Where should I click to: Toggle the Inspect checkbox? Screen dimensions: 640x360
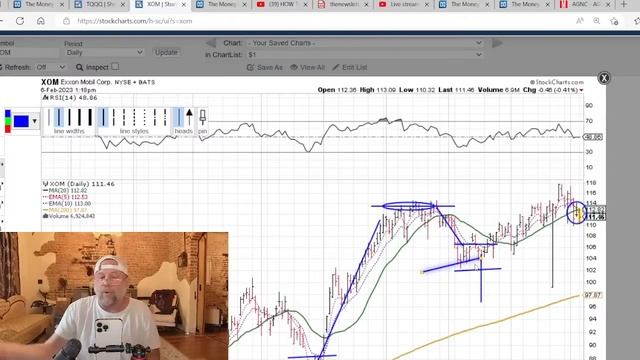[x=116, y=66]
